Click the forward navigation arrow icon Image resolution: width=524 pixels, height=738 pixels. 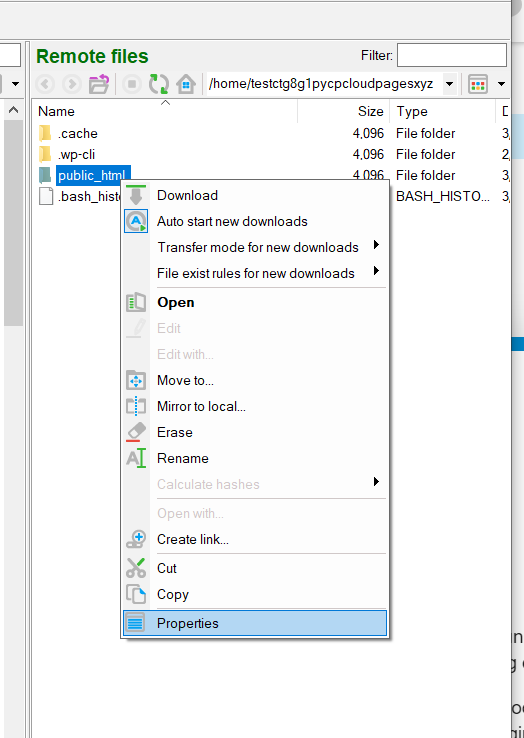click(72, 84)
